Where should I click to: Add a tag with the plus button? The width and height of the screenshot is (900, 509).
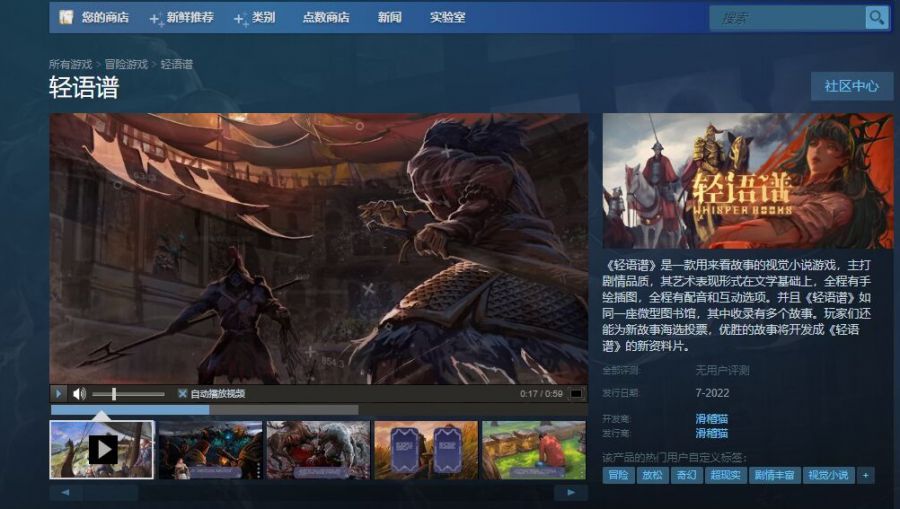click(x=866, y=475)
